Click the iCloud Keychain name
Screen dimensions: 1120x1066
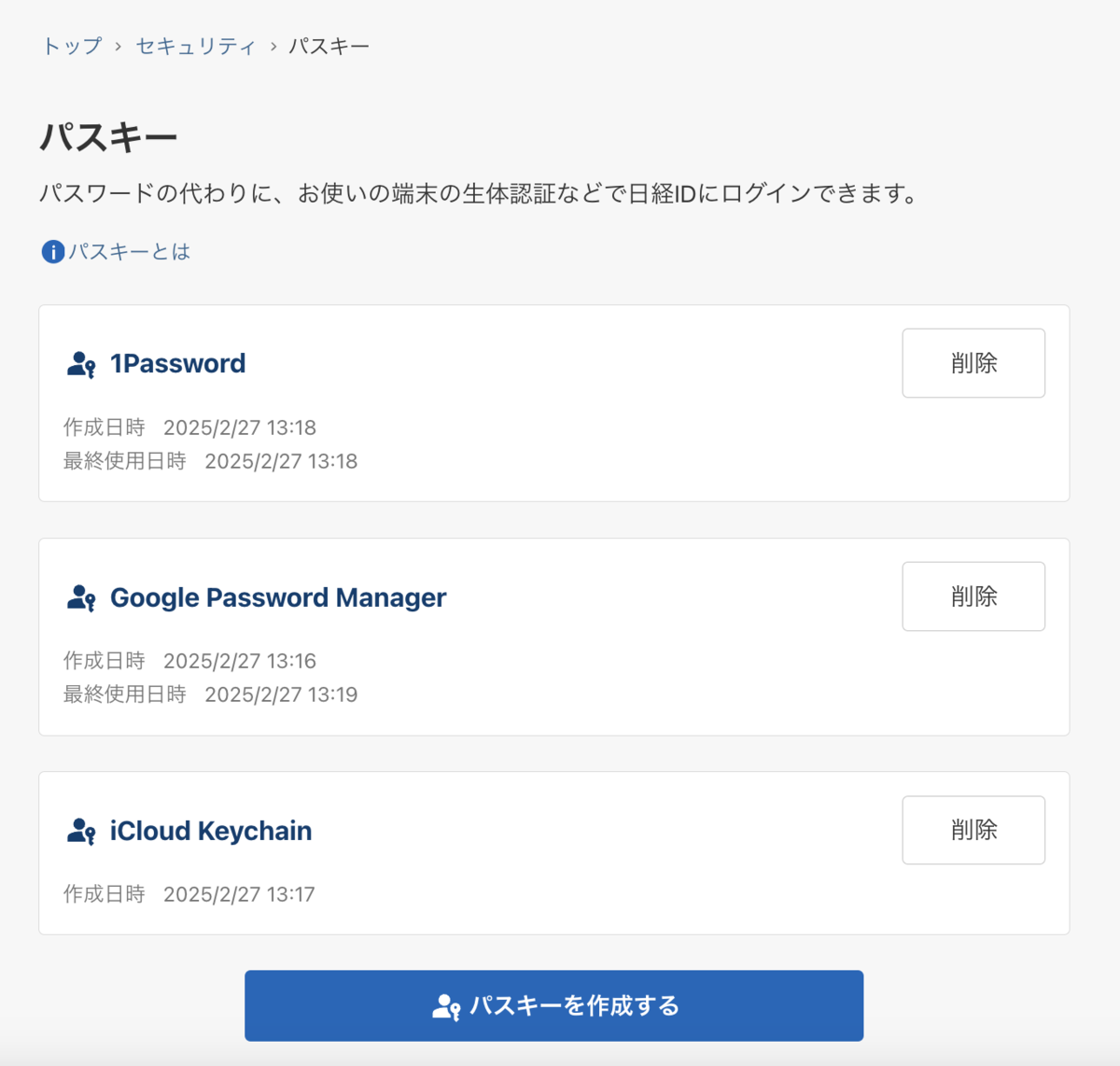(211, 831)
